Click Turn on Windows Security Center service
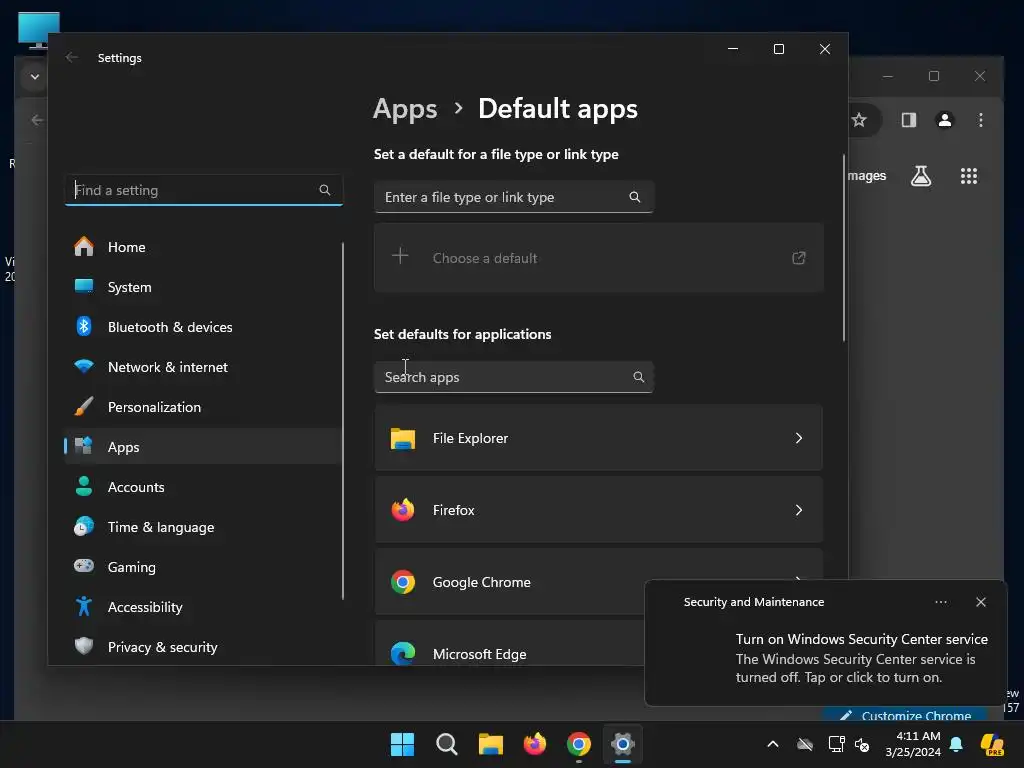The height and width of the screenshot is (768, 1024). coord(861,639)
